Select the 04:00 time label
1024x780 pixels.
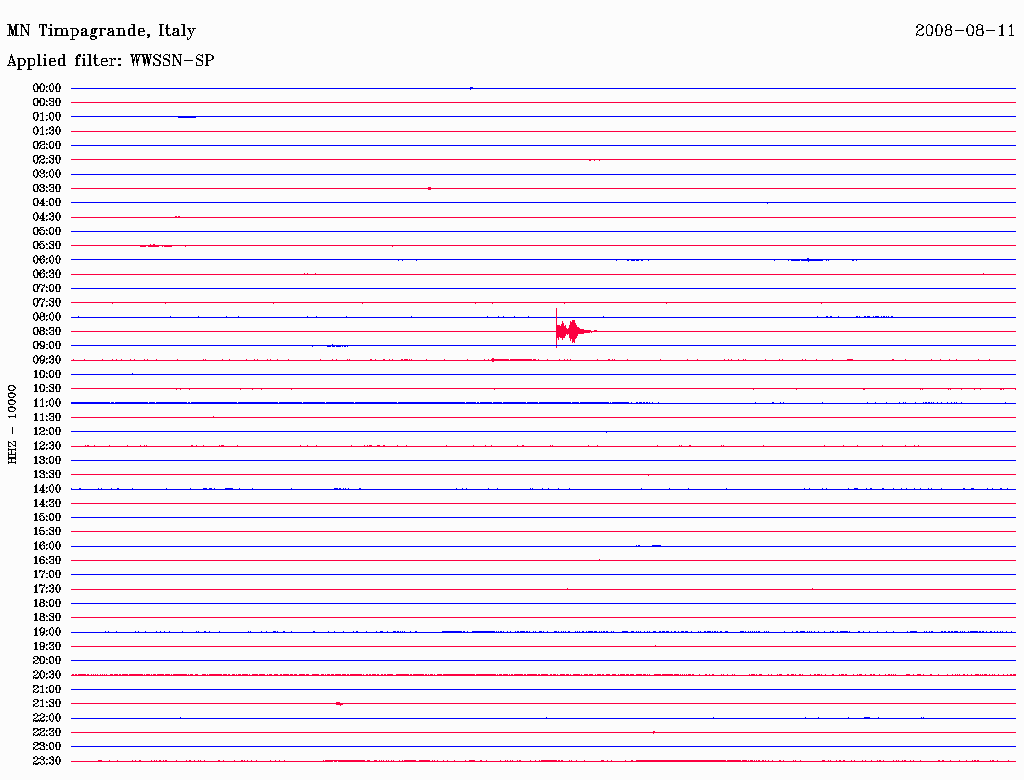(47, 203)
